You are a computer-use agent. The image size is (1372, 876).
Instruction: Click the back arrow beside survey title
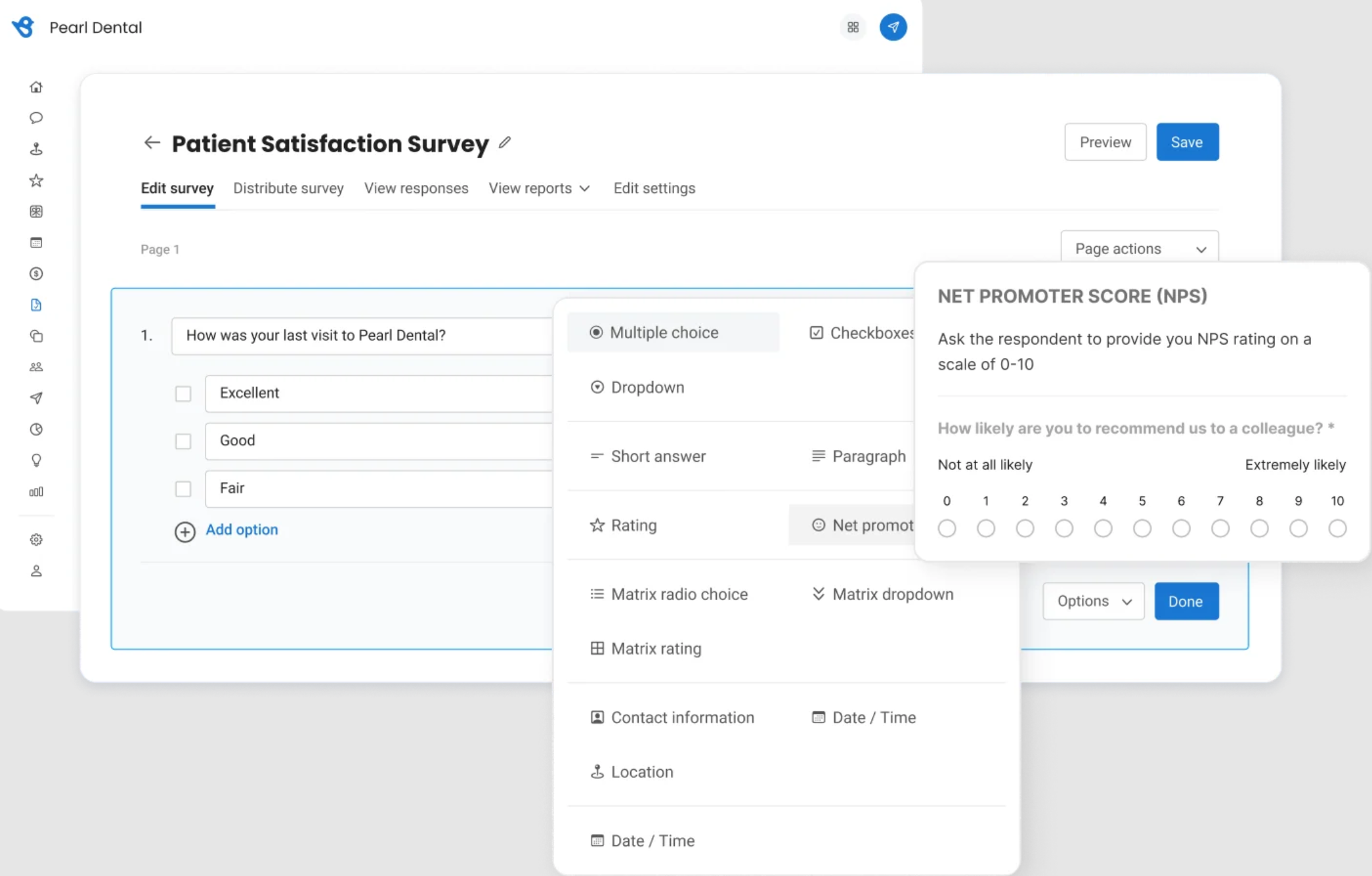152,142
